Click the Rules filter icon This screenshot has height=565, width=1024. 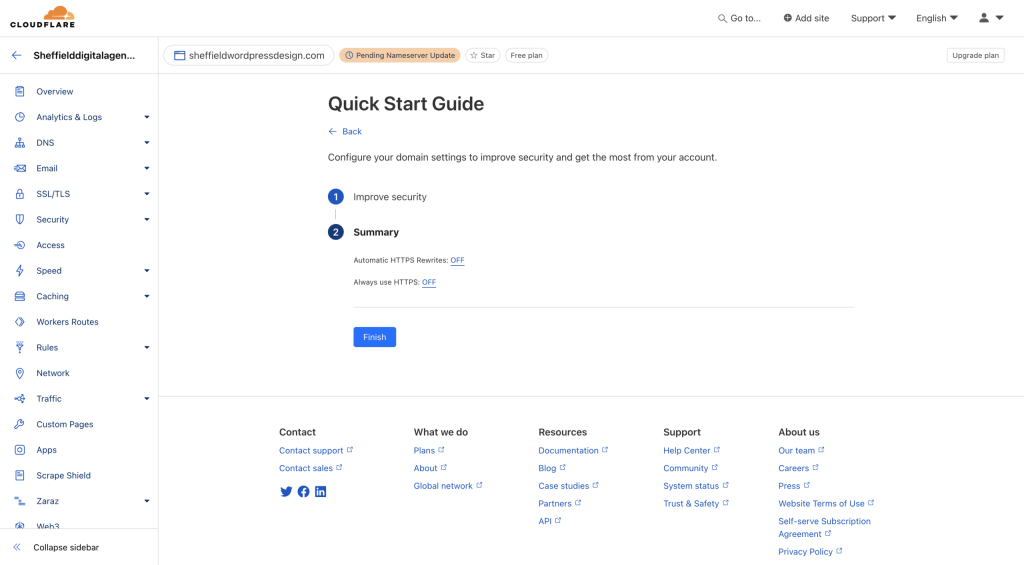click(x=20, y=347)
